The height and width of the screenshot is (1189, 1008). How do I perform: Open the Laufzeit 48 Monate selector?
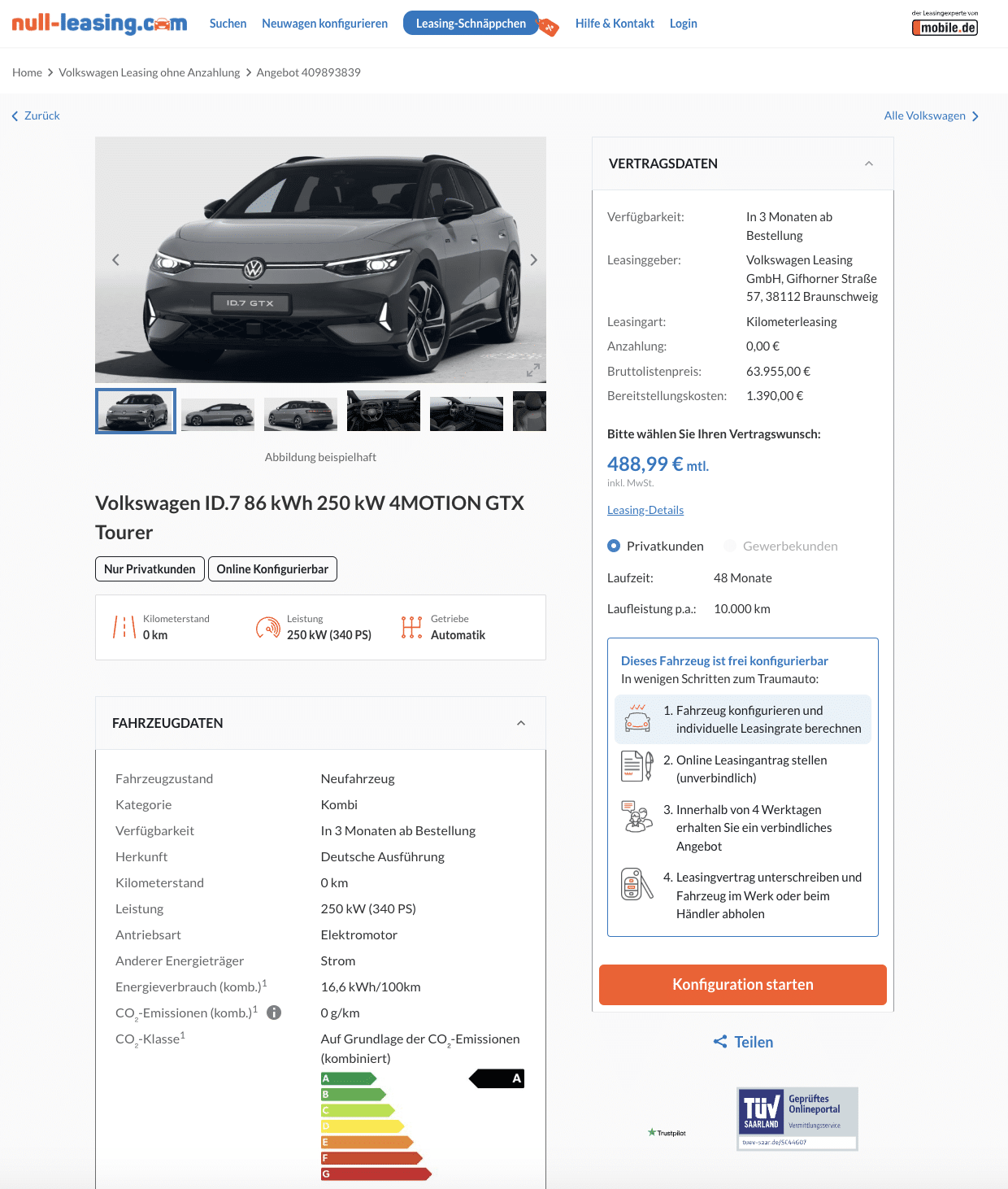pyautogui.click(x=743, y=577)
